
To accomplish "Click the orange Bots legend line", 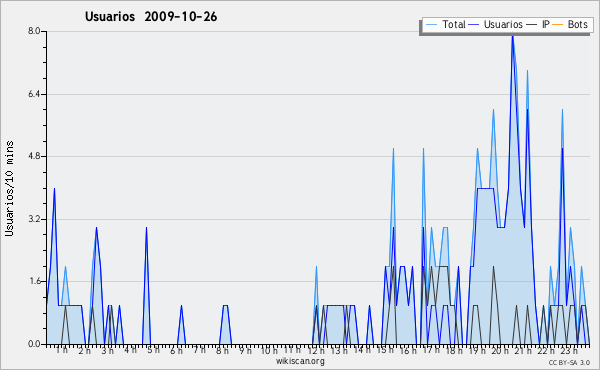I will [x=558, y=25].
